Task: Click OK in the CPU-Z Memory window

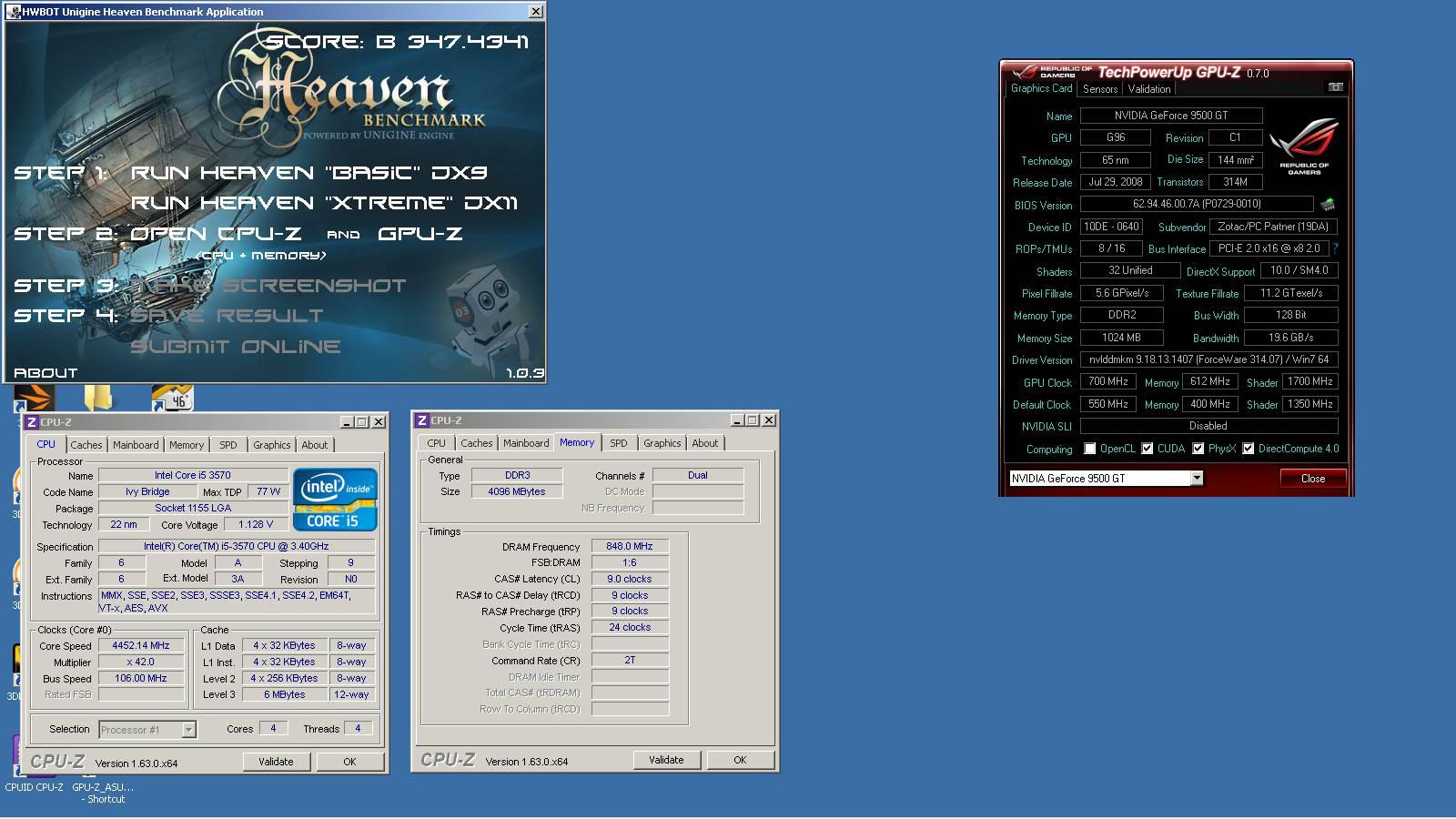Action: (740, 760)
